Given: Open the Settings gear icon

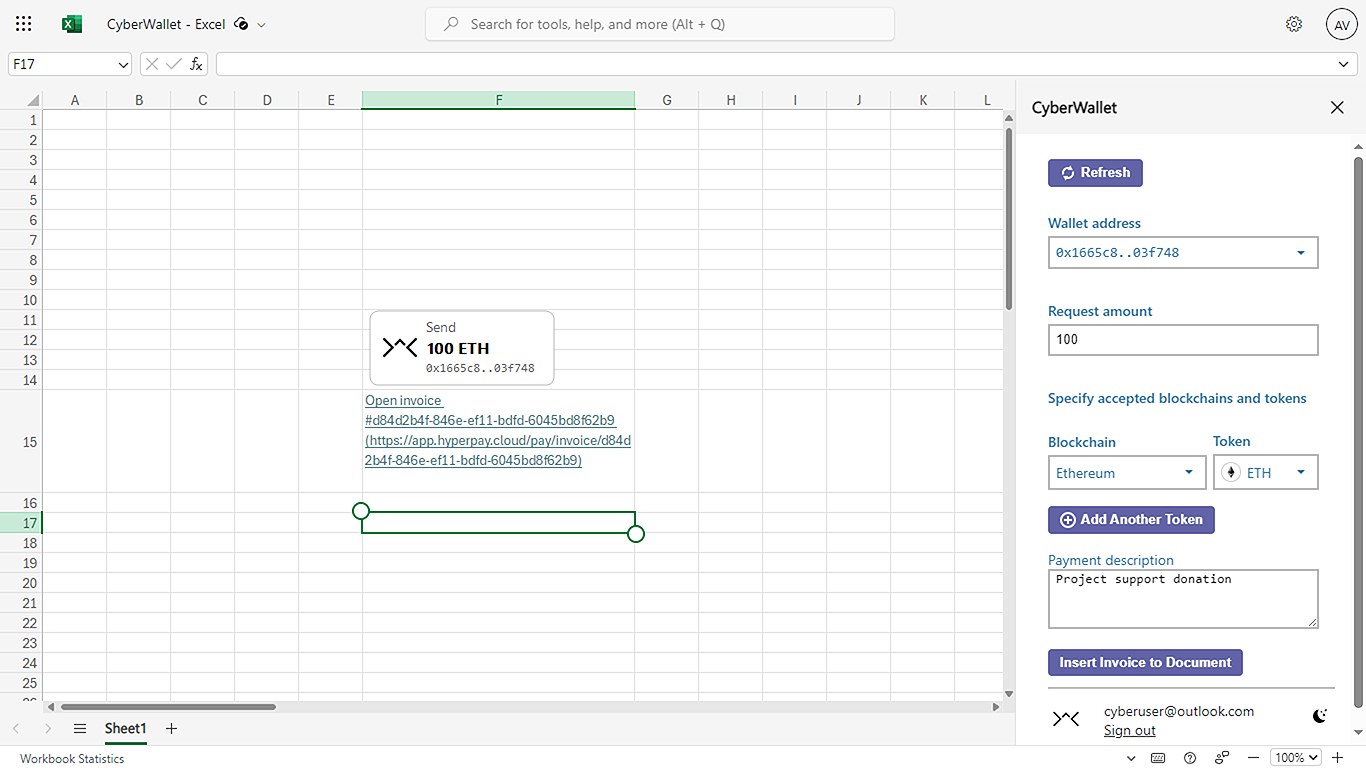Looking at the screenshot, I should pyautogui.click(x=1294, y=24).
